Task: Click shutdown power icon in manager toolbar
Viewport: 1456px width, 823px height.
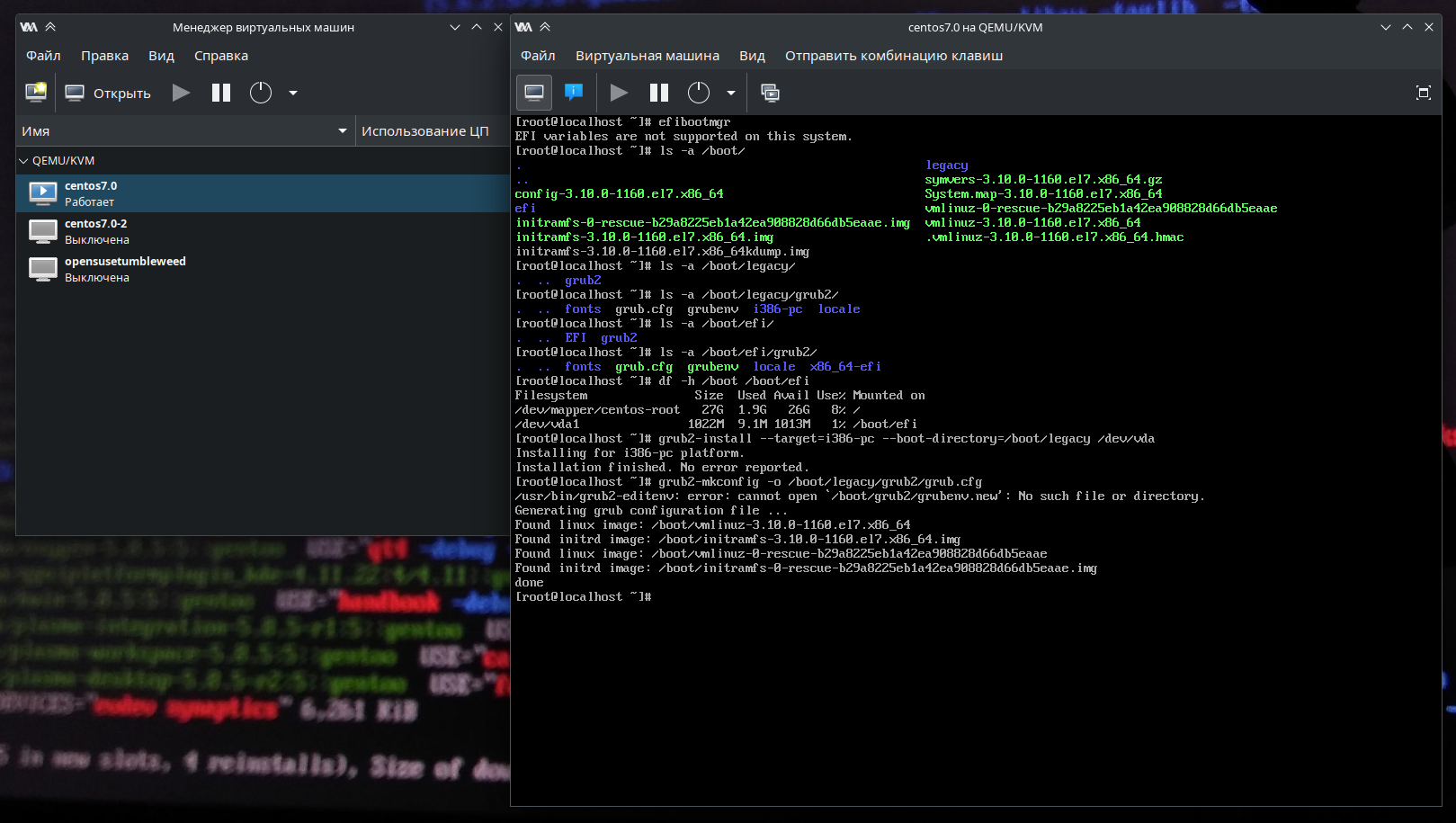Action: point(261,93)
